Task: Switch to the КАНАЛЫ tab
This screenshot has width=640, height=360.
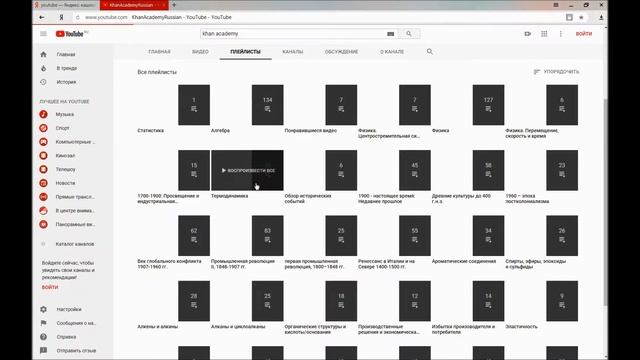Action: (x=293, y=52)
